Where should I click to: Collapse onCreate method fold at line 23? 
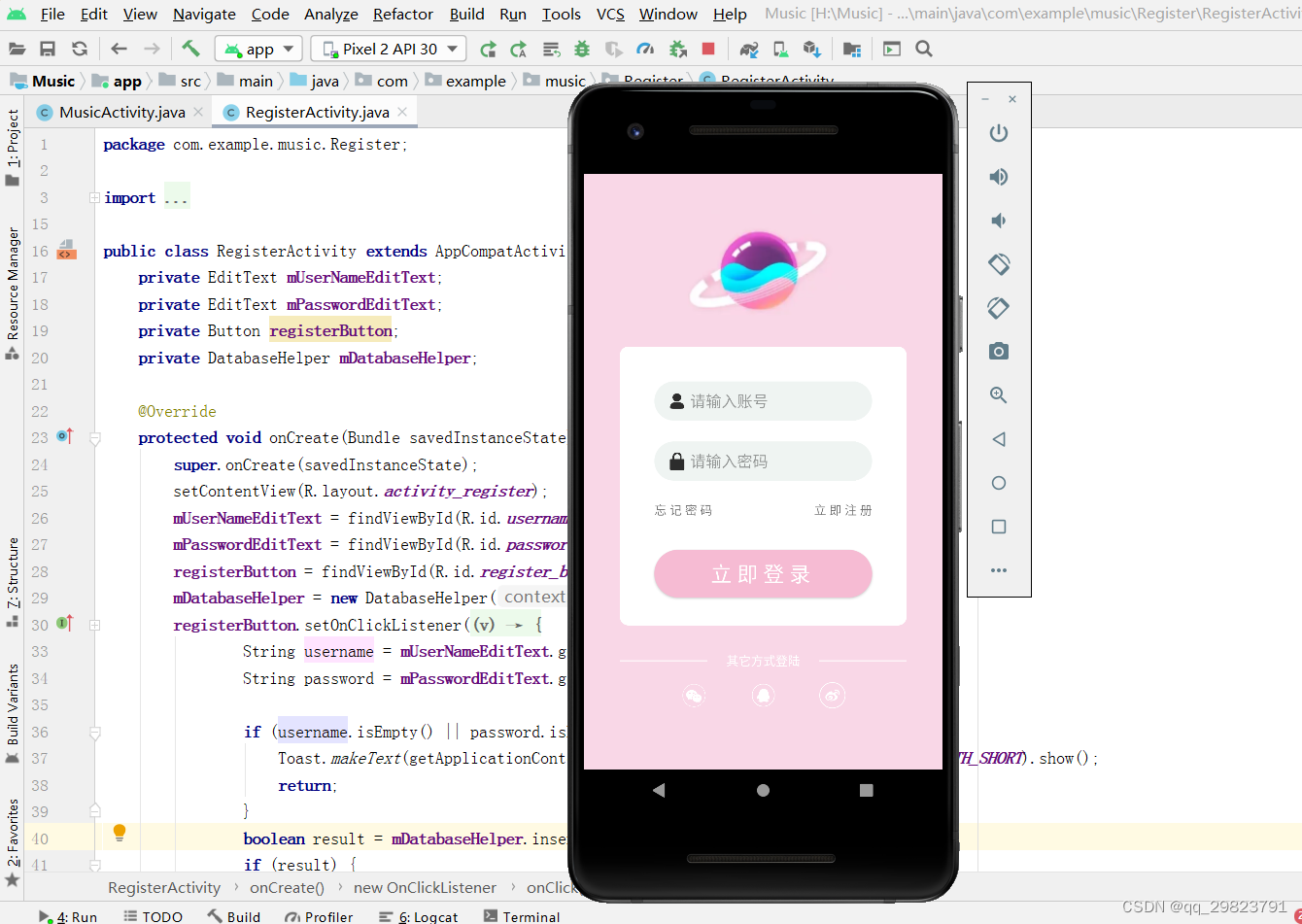click(x=94, y=438)
